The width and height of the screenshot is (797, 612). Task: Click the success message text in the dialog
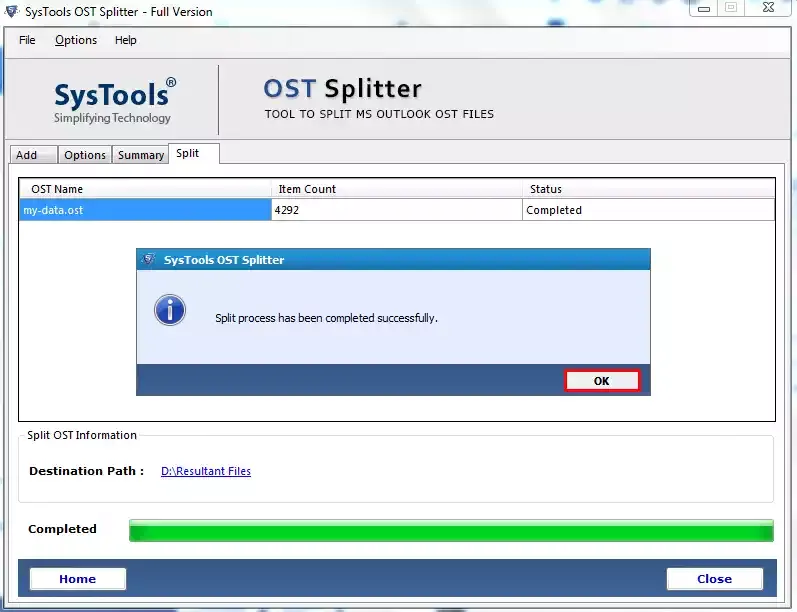(326, 318)
